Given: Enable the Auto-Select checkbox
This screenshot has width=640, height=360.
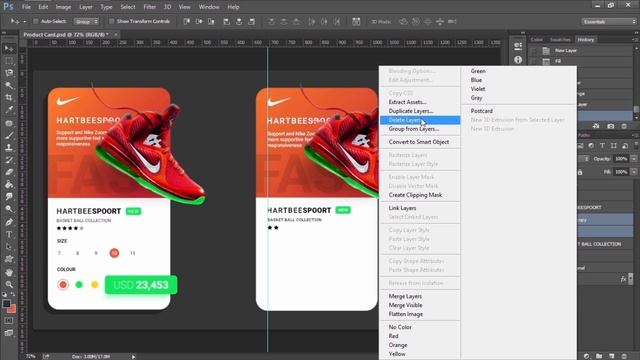Looking at the screenshot, I should pos(36,21).
